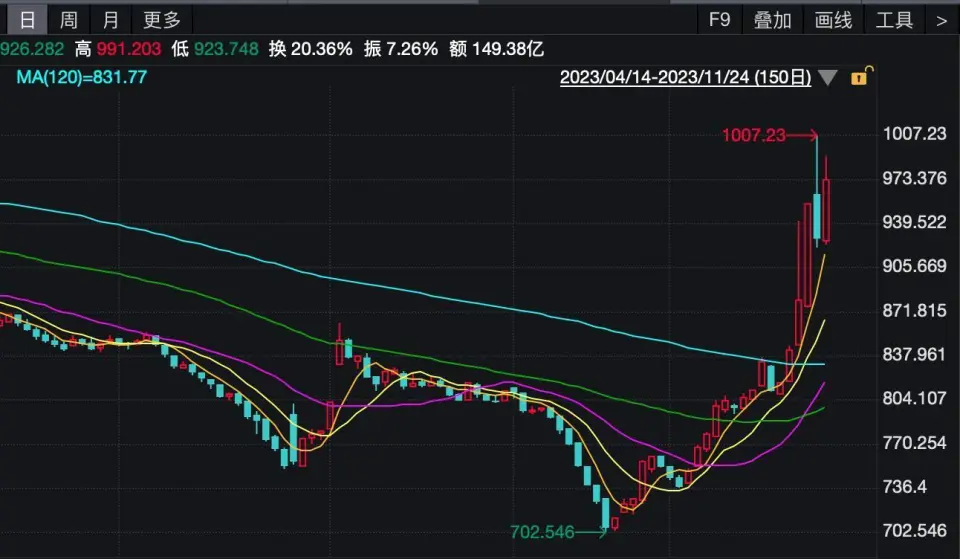Open the 叠加 overlay option
Image resolution: width=960 pixels, height=559 pixels.
[x=772, y=20]
